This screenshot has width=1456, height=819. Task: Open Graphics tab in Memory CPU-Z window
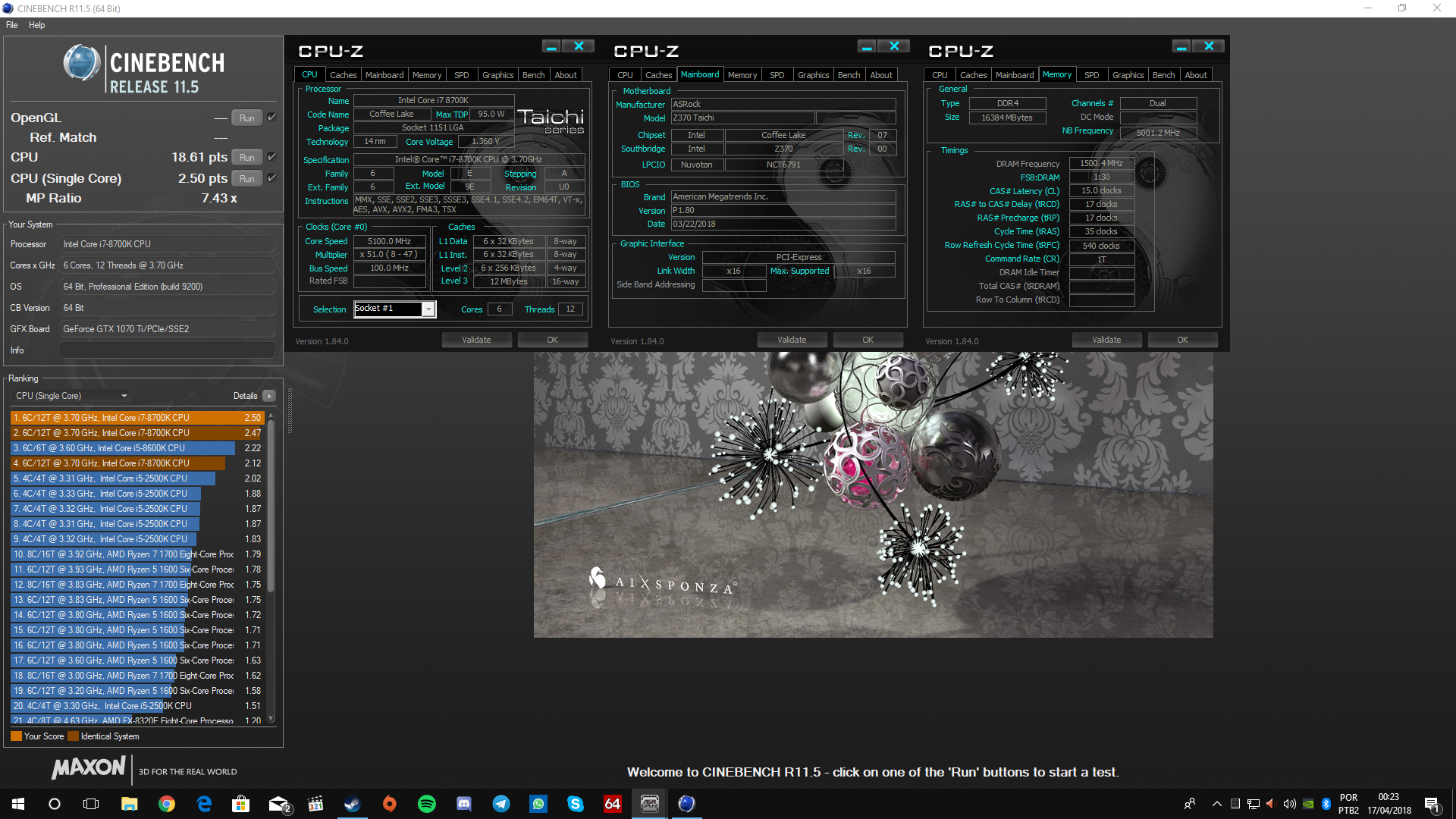point(1128,75)
